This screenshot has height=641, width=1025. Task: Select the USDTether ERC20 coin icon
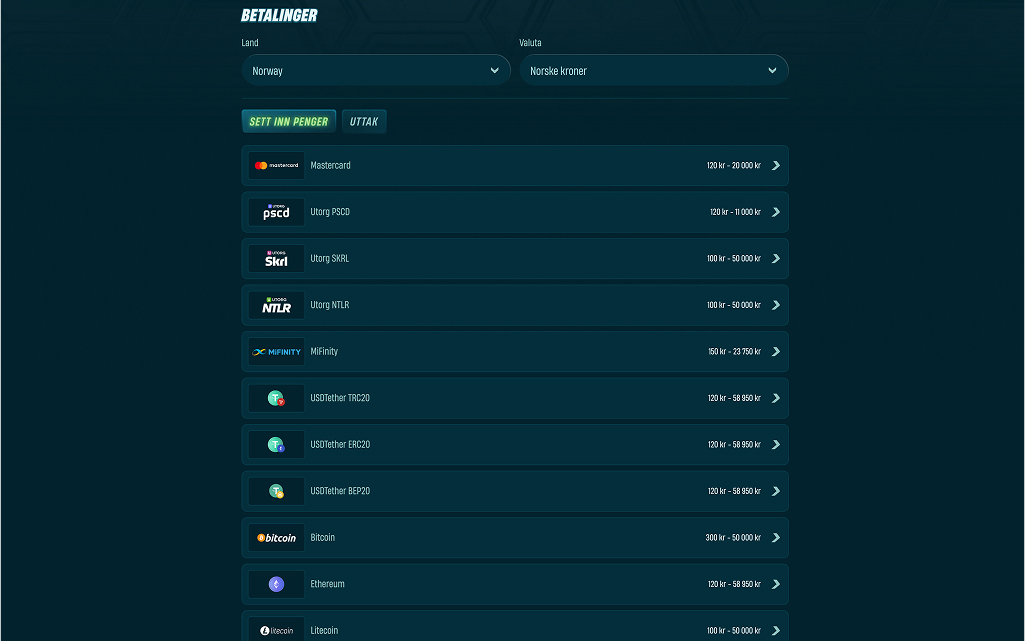[x=276, y=444]
